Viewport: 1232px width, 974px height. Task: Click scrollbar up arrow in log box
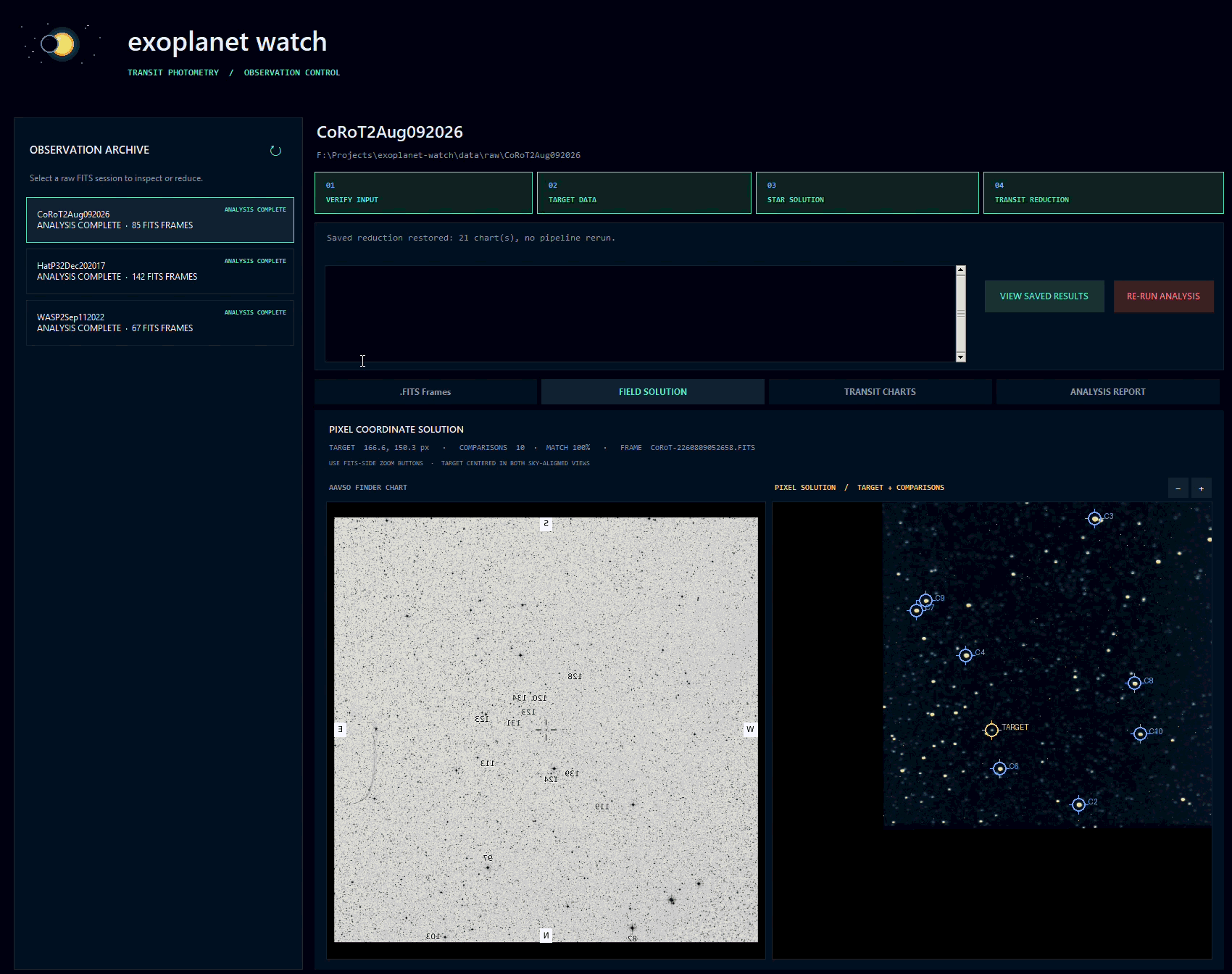(x=961, y=270)
